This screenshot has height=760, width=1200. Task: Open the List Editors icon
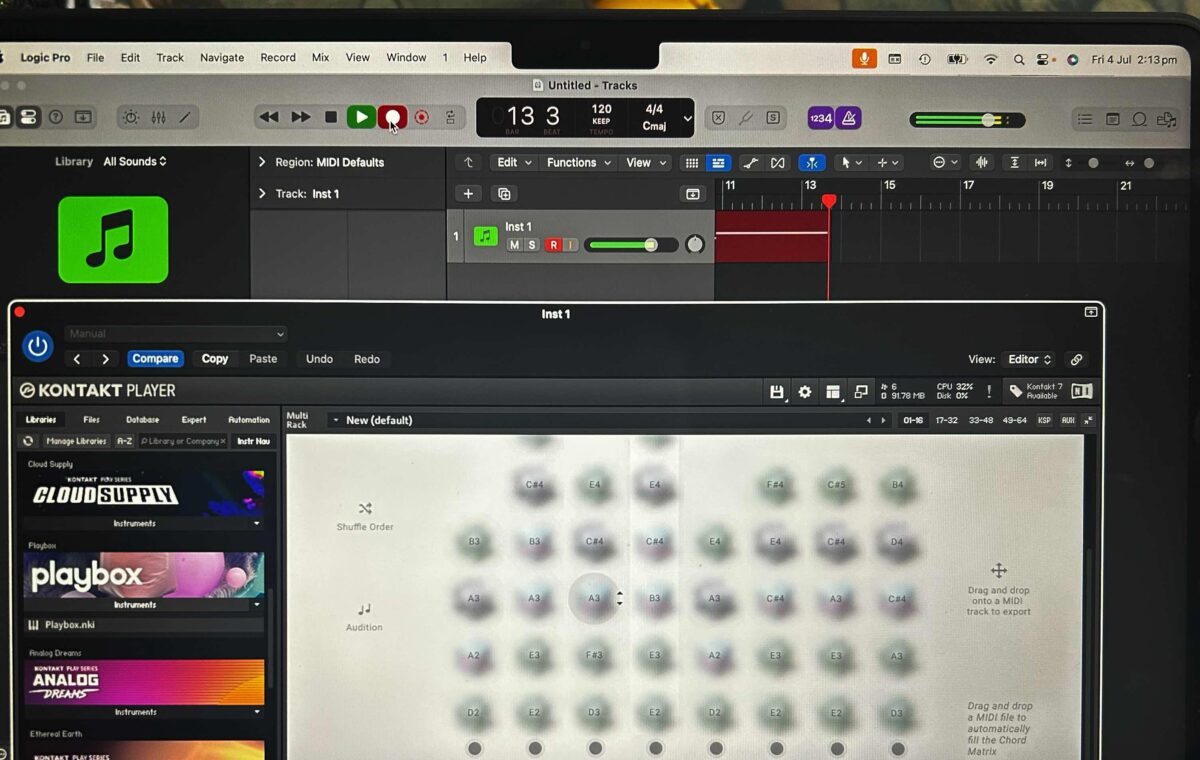pyautogui.click(x=1085, y=119)
